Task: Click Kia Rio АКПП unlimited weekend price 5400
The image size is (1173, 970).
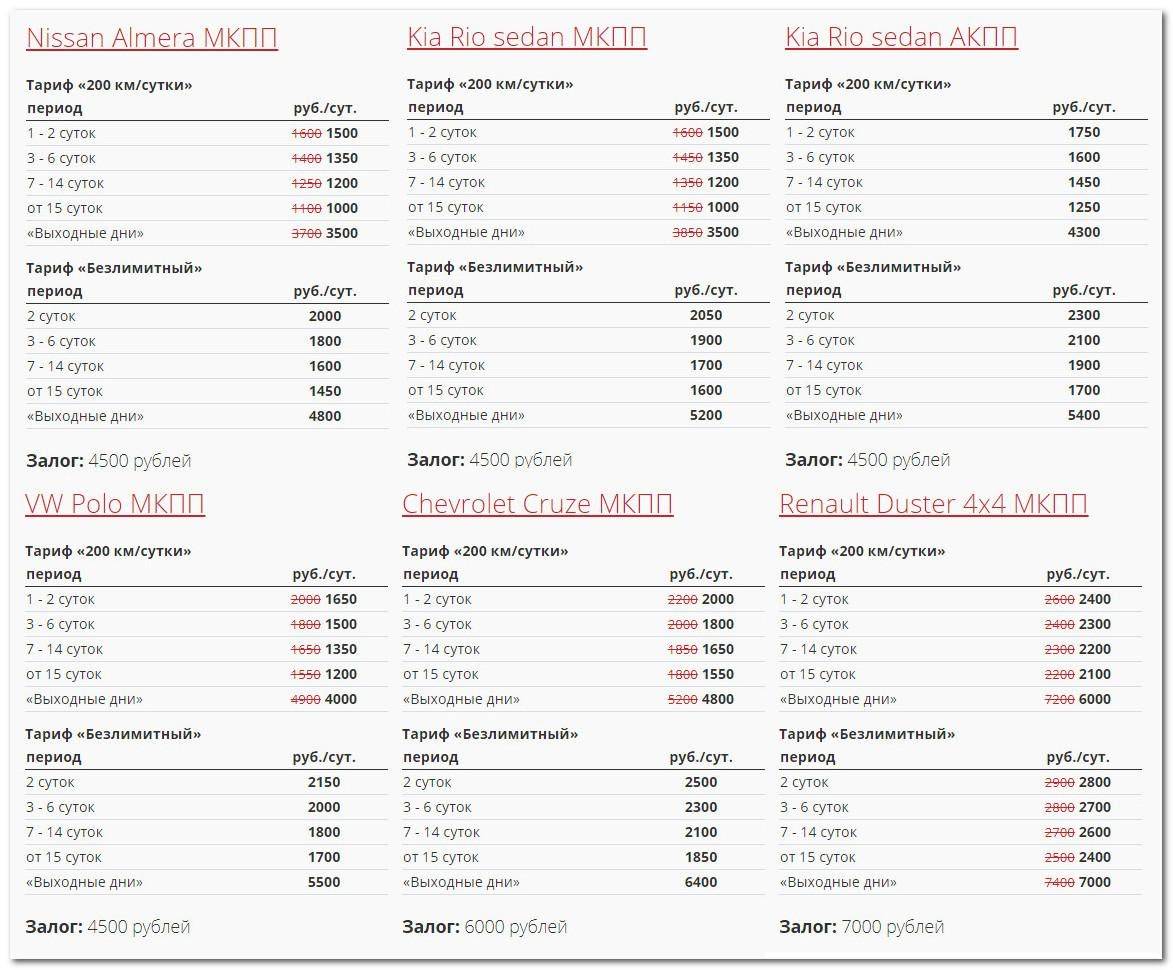Action: pos(1084,415)
